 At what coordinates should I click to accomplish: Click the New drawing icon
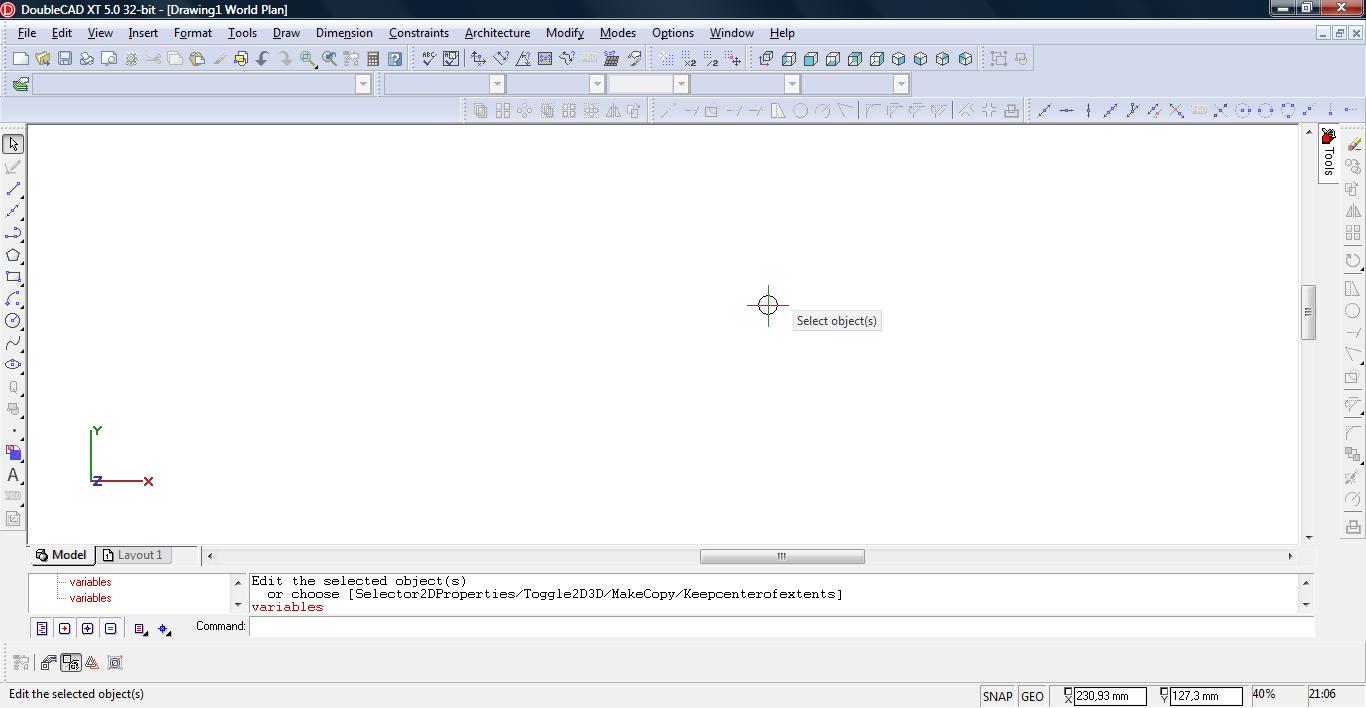click(20, 59)
